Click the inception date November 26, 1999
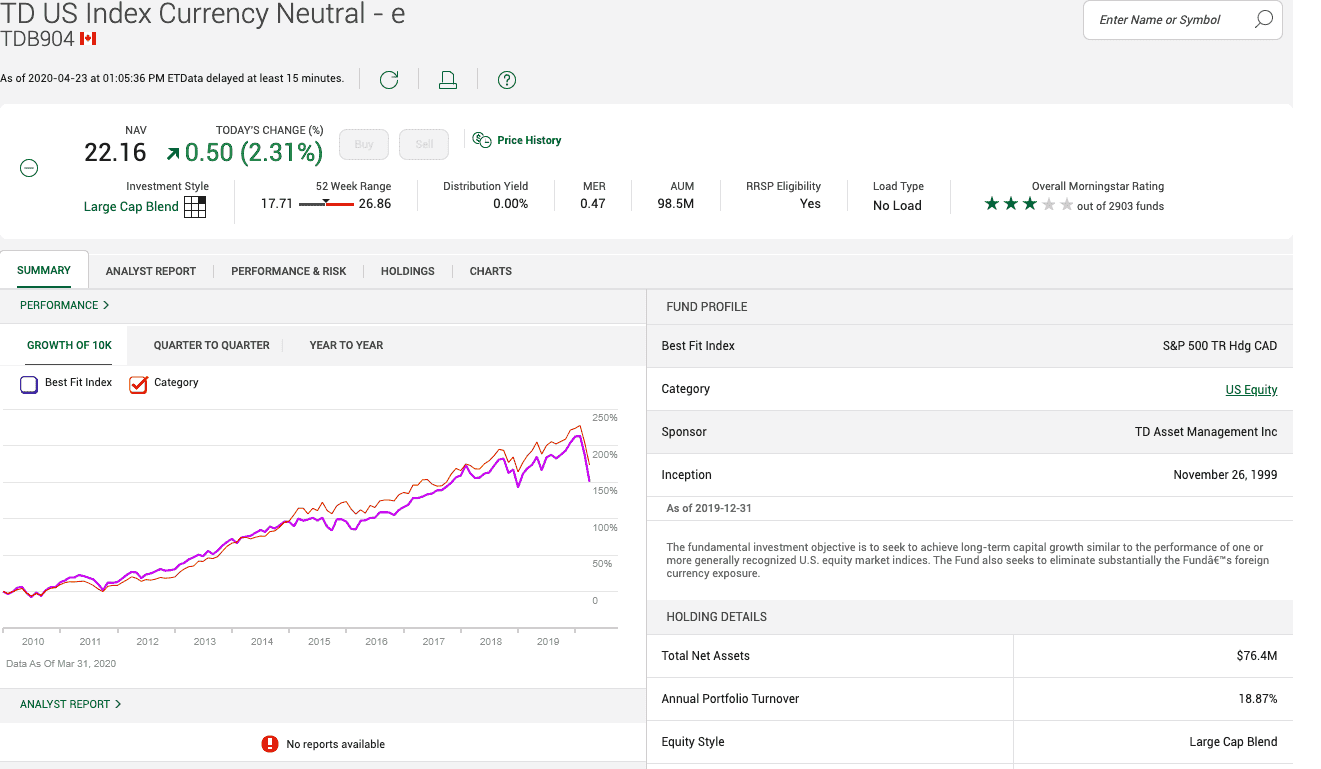Viewport: 1321px width, 769px height. (1225, 475)
